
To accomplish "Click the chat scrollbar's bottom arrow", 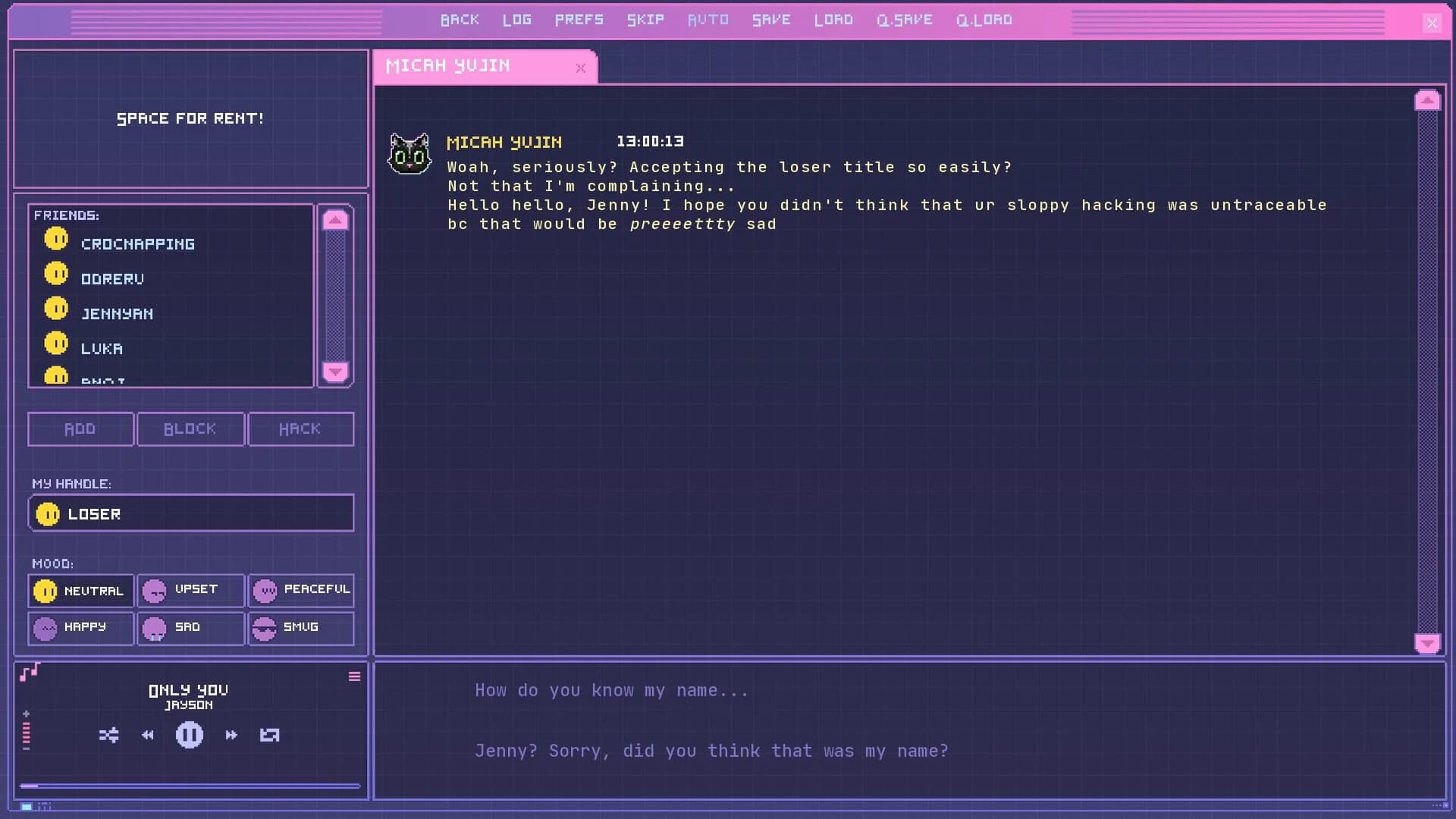I will [1428, 642].
